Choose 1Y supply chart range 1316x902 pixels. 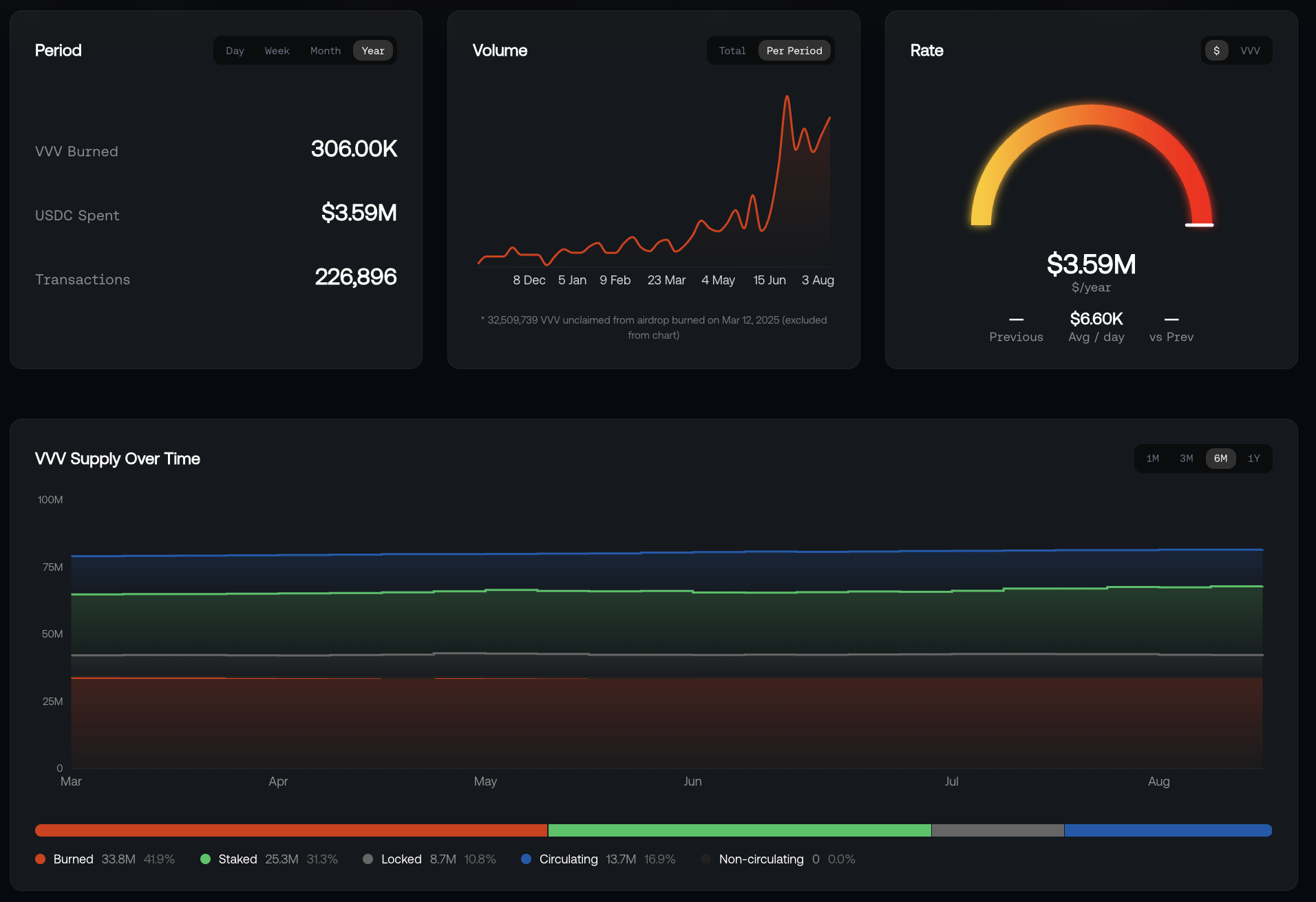(x=1254, y=459)
